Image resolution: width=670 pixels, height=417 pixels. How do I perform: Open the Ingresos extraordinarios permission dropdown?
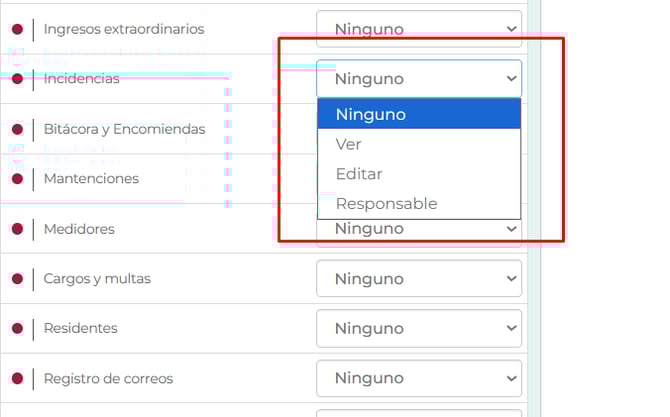pyautogui.click(x=419, y=29)
